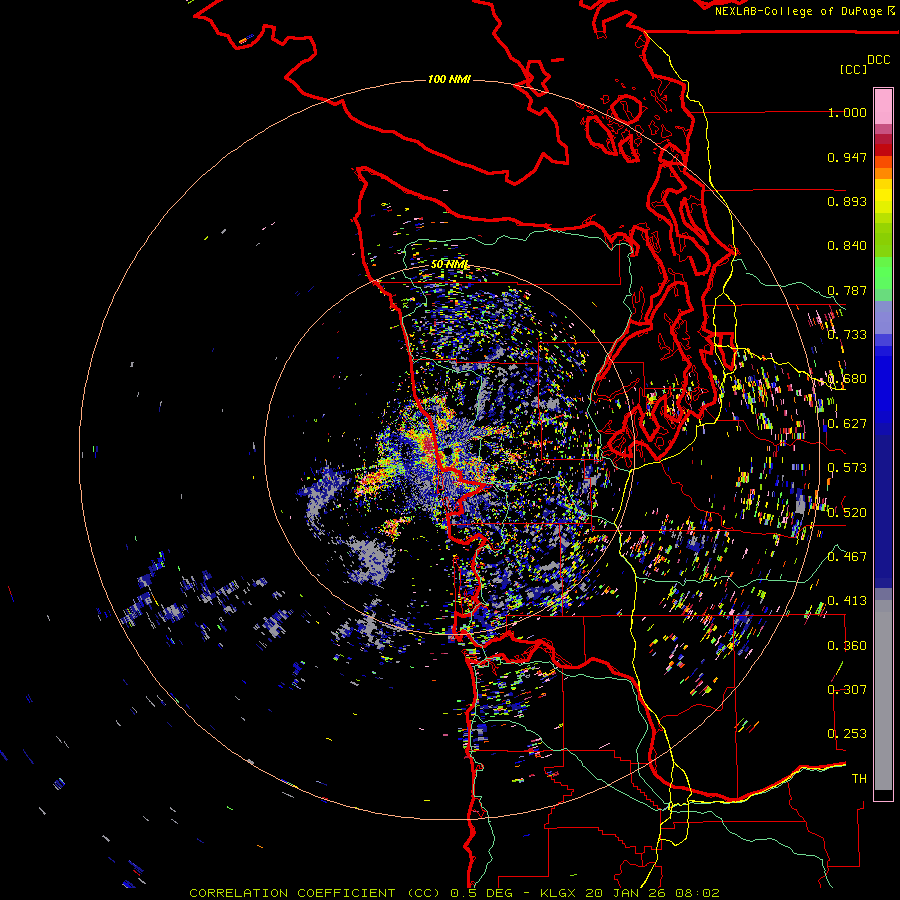Screen dimensions: 900x900
Task: Select the 0.467 scale value
Action: 847,556
